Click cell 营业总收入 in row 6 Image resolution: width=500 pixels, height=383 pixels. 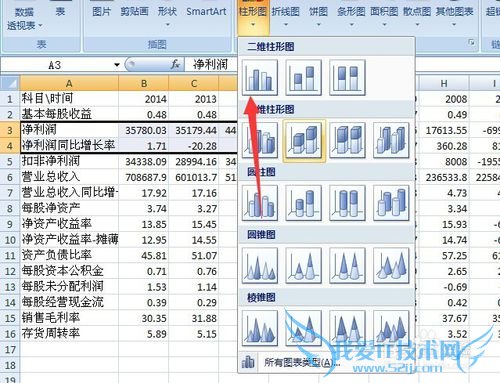(69, 177)
